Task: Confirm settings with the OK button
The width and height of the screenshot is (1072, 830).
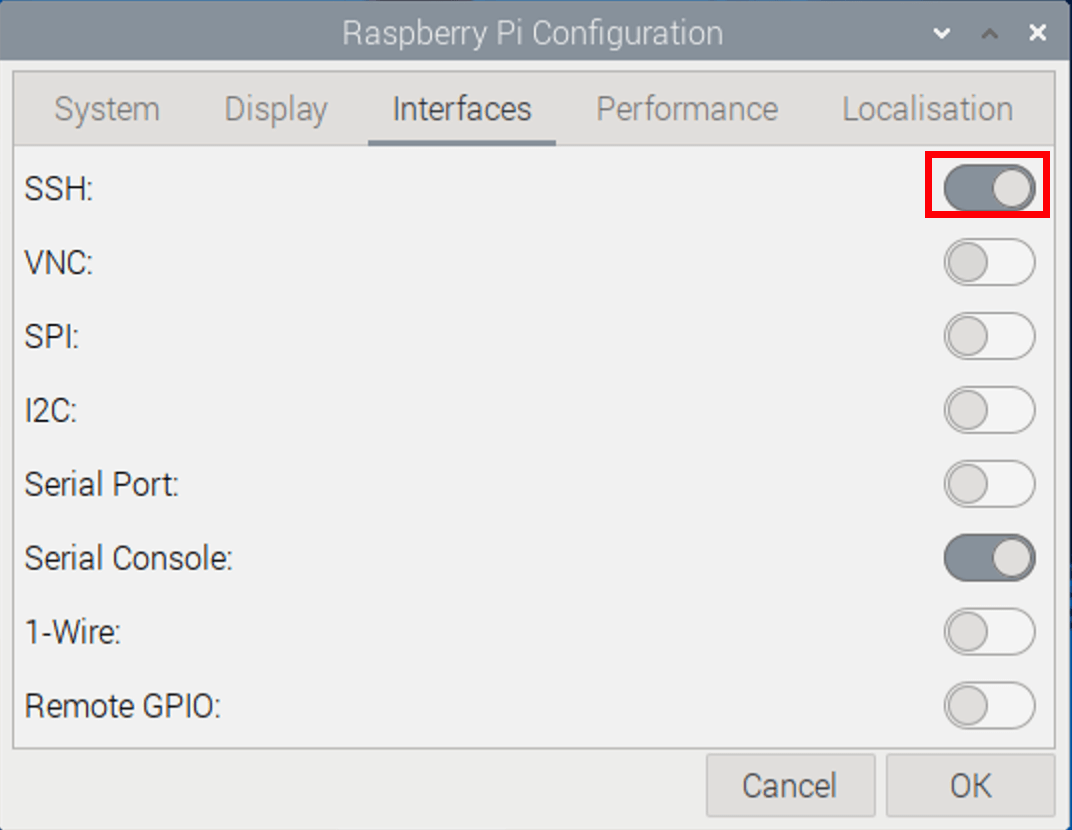Action: point(970,786)
